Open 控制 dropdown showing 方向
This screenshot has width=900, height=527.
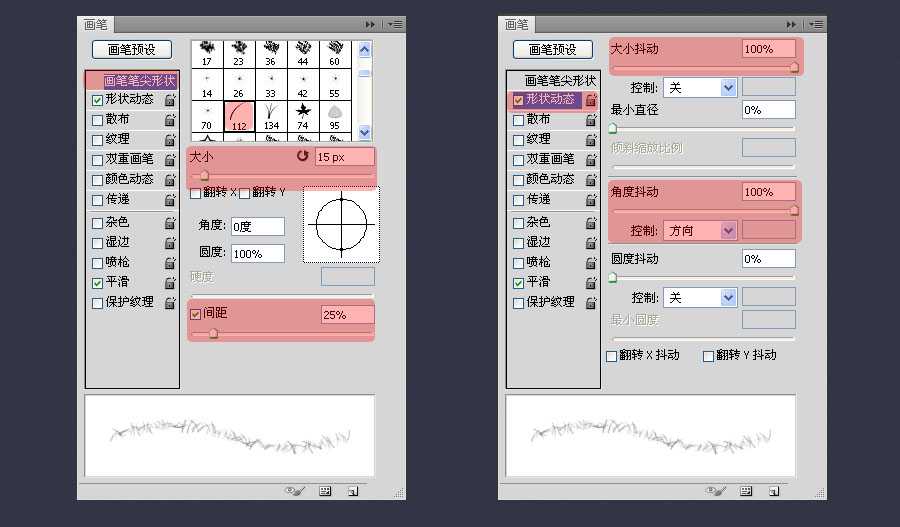tap(700, 231)
